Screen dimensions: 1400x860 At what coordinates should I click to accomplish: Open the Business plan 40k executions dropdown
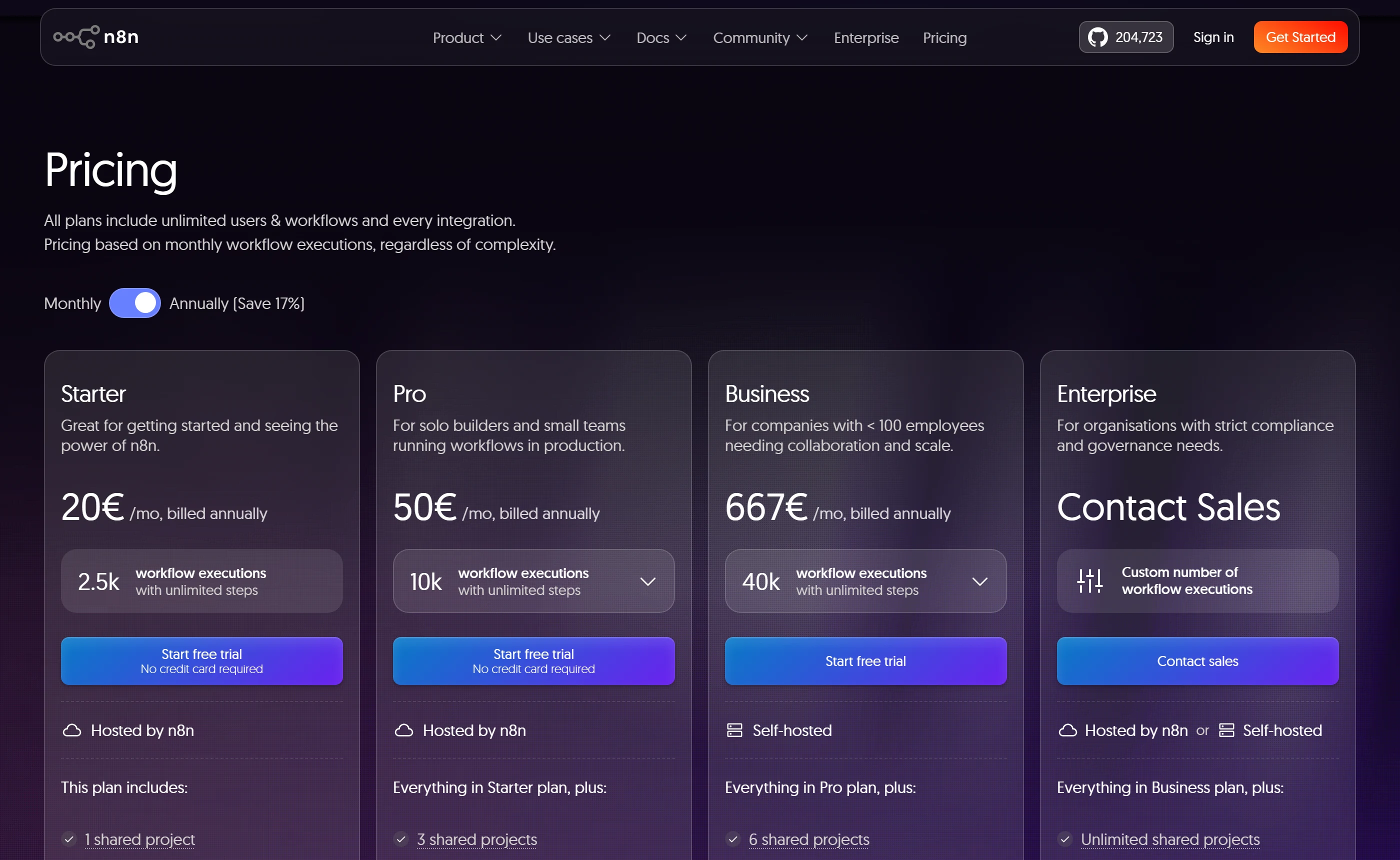tap(865, 580)
